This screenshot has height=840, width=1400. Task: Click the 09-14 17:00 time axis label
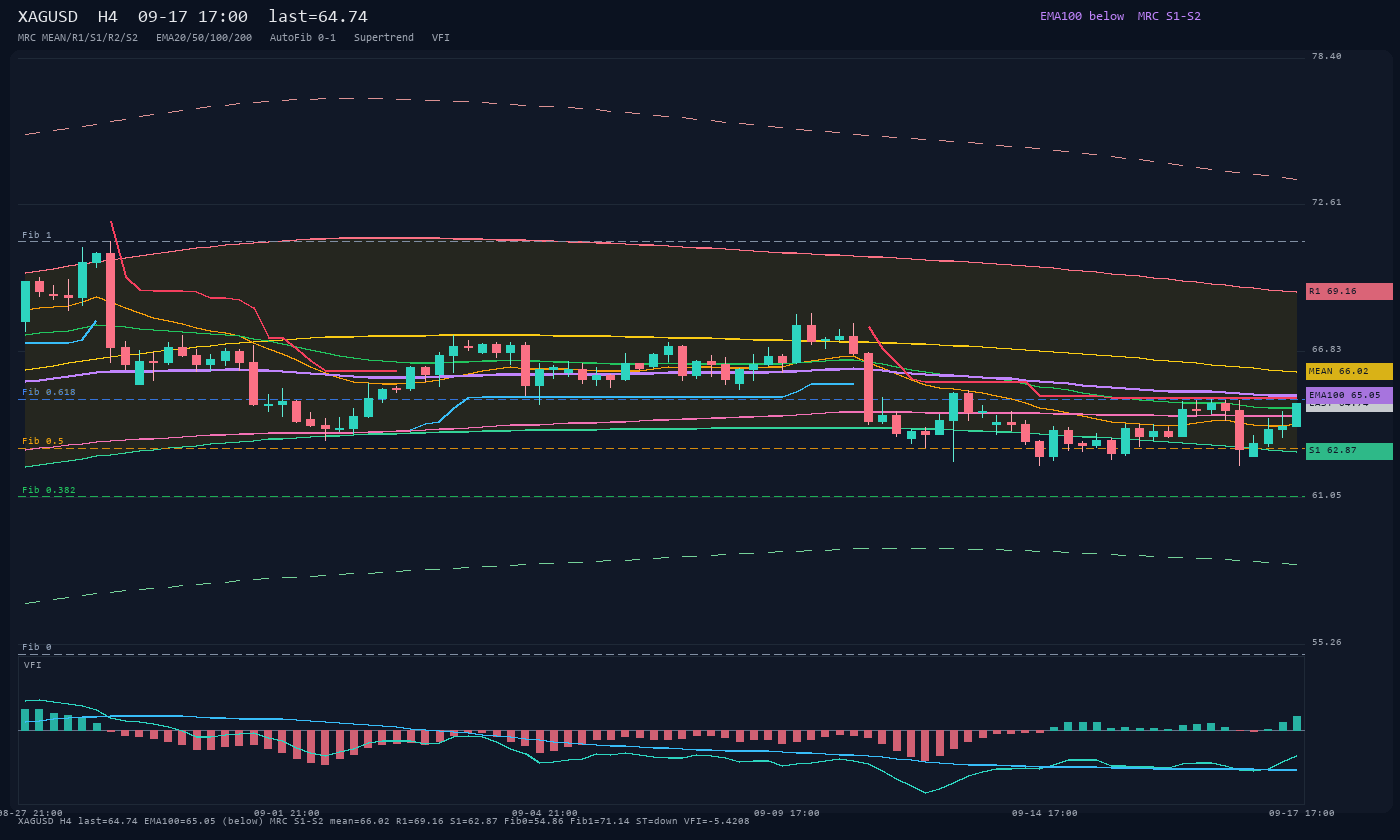point(1045,813)
